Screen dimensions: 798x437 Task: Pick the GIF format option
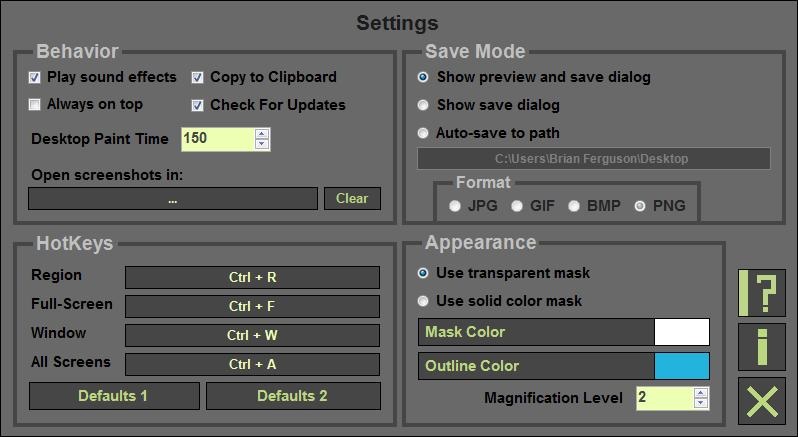pos(517,206)
